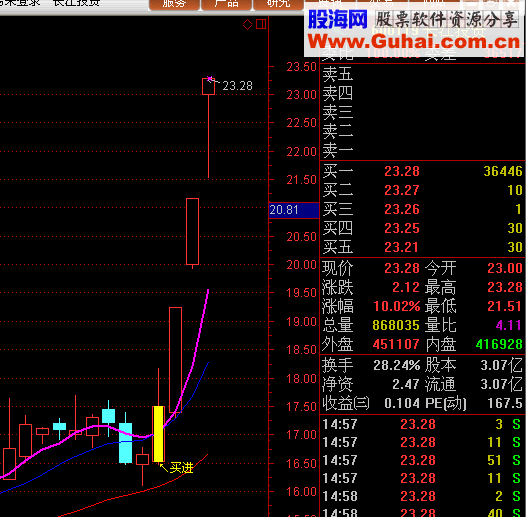Click the 卖四 row label

[337, 93]
